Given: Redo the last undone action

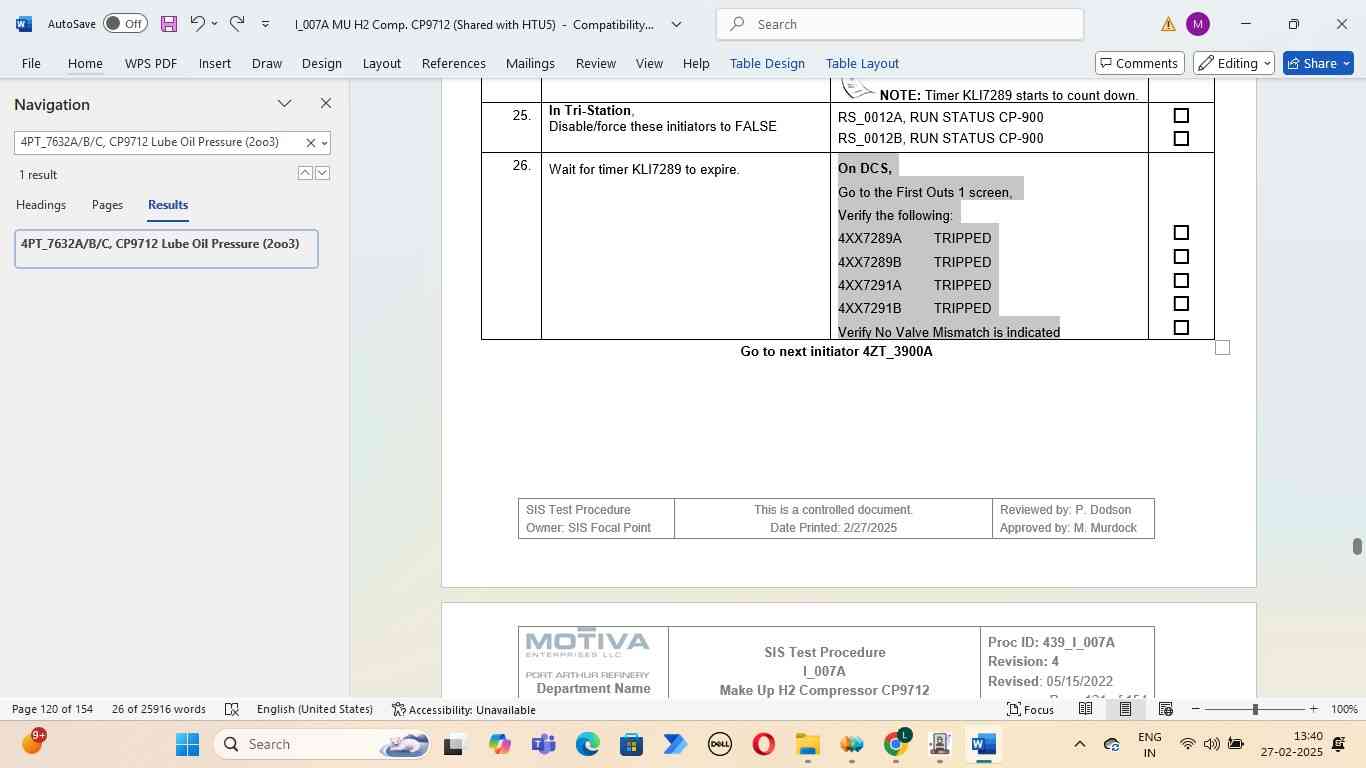Looking at the screenshot, I should tap(237, 24).
